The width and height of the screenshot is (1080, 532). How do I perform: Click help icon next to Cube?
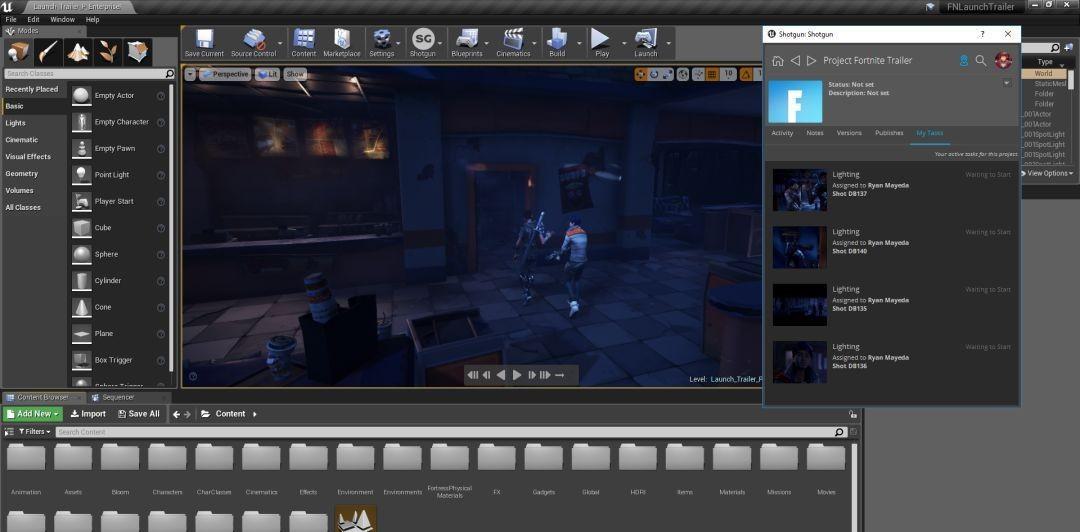161,228
